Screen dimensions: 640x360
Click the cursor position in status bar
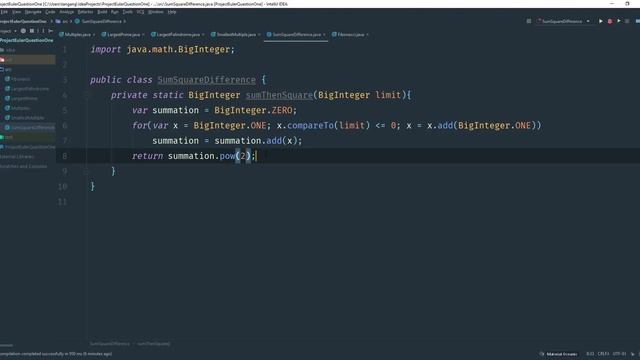590,354
